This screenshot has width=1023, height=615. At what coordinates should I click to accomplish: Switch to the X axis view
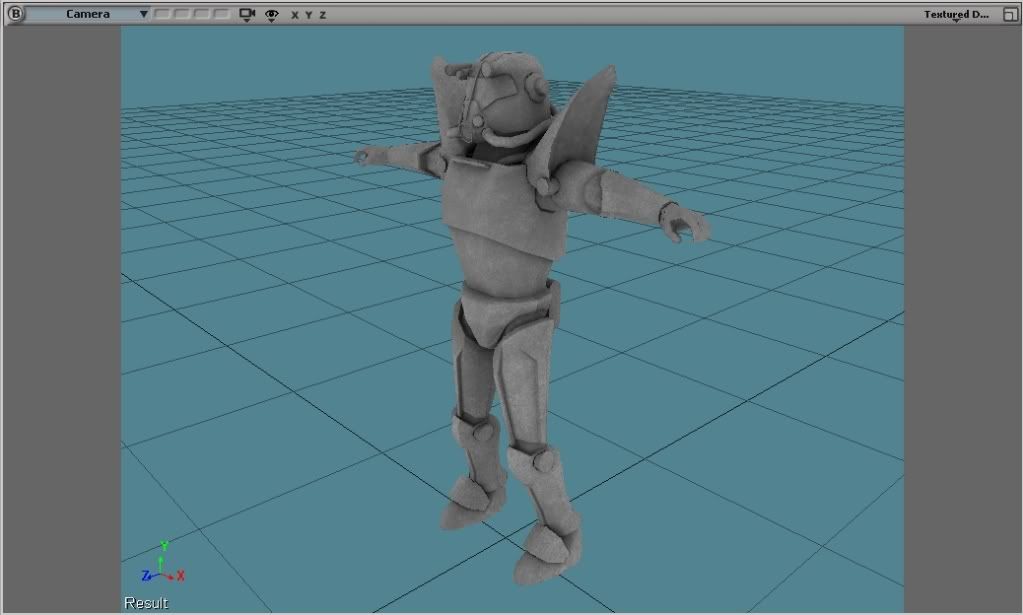point(295,14)
